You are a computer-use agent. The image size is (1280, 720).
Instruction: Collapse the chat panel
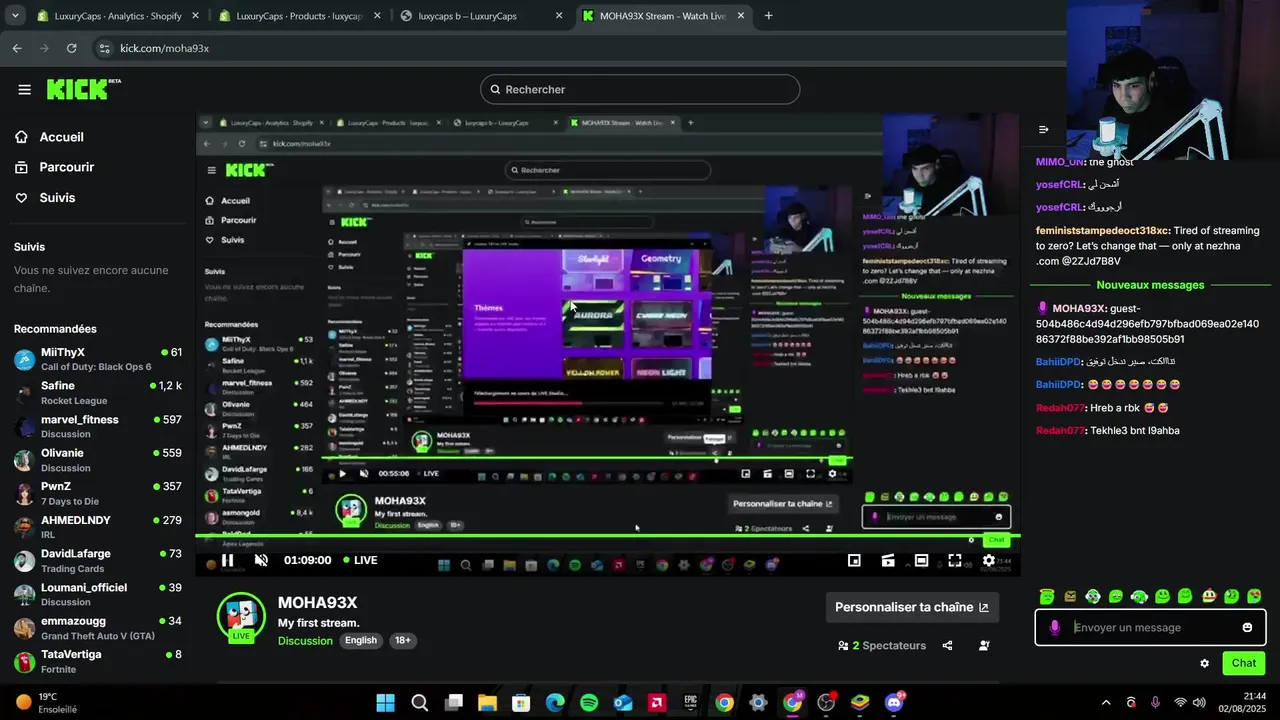coord(1043,129)
